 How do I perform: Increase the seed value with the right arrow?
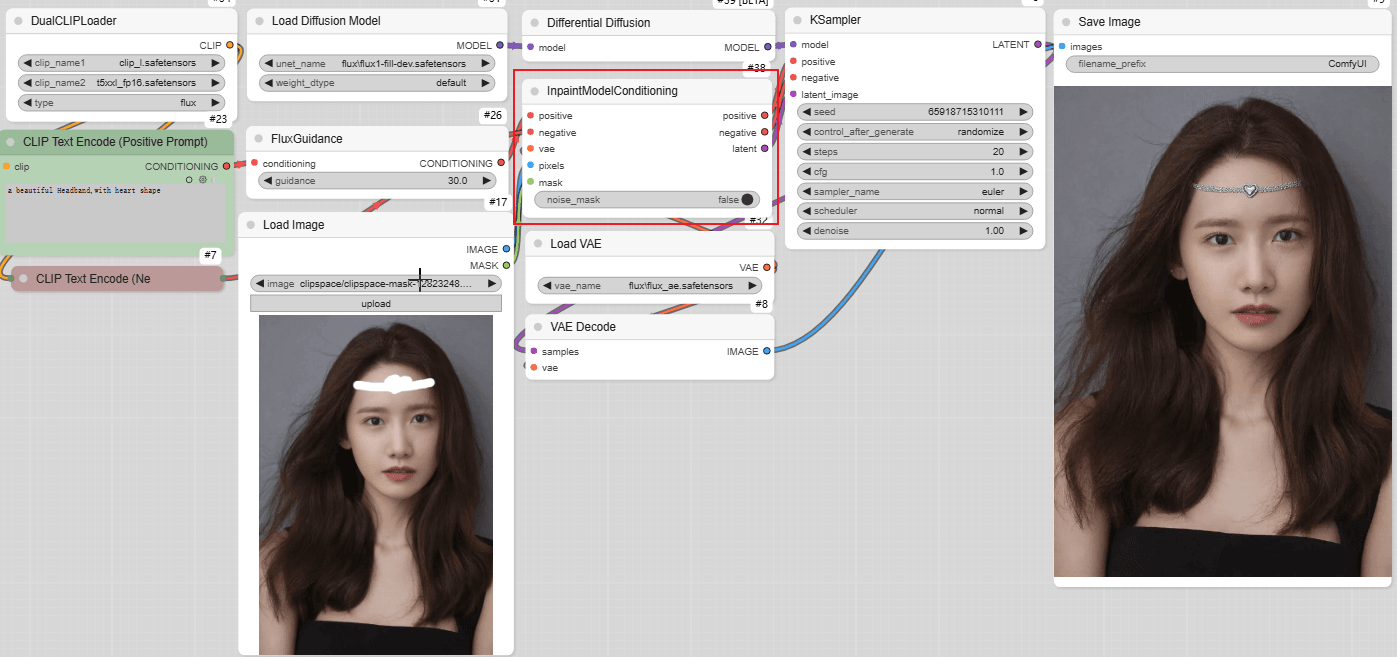1023,112
